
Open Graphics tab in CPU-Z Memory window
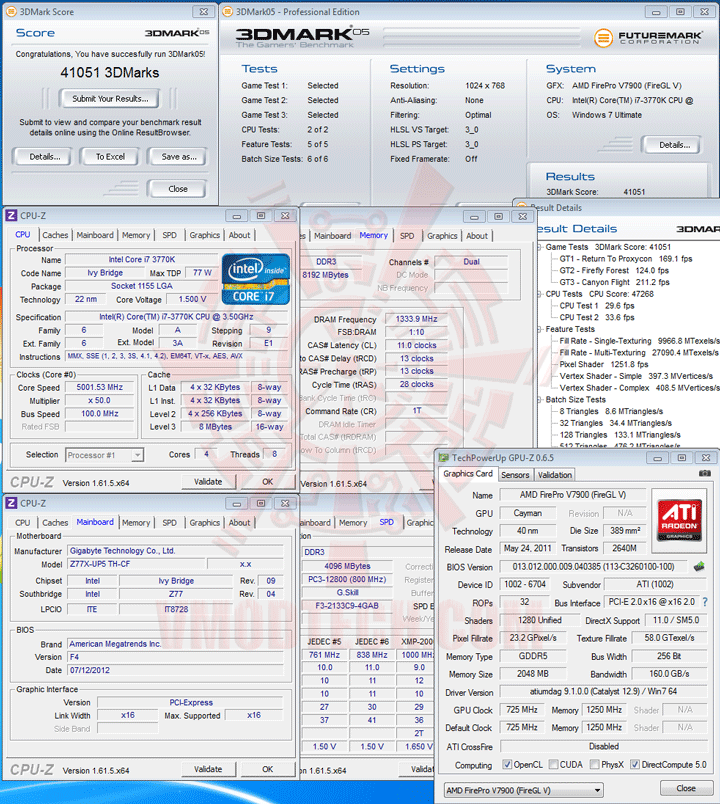442,236
